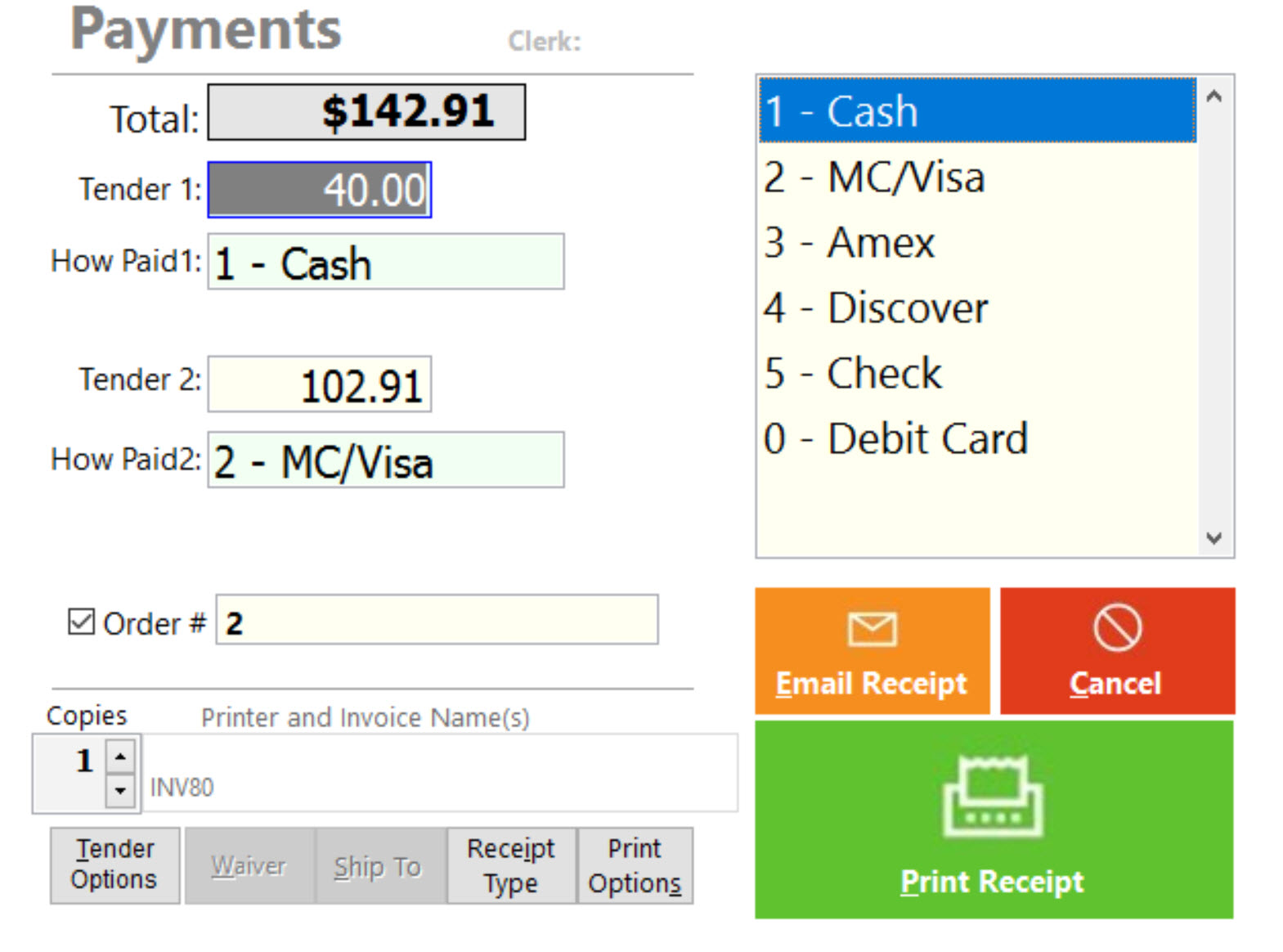Select 5 - Check payment type
This screenshot has height=952, width=1283.
pyautogui.click(x=977, y=373)
